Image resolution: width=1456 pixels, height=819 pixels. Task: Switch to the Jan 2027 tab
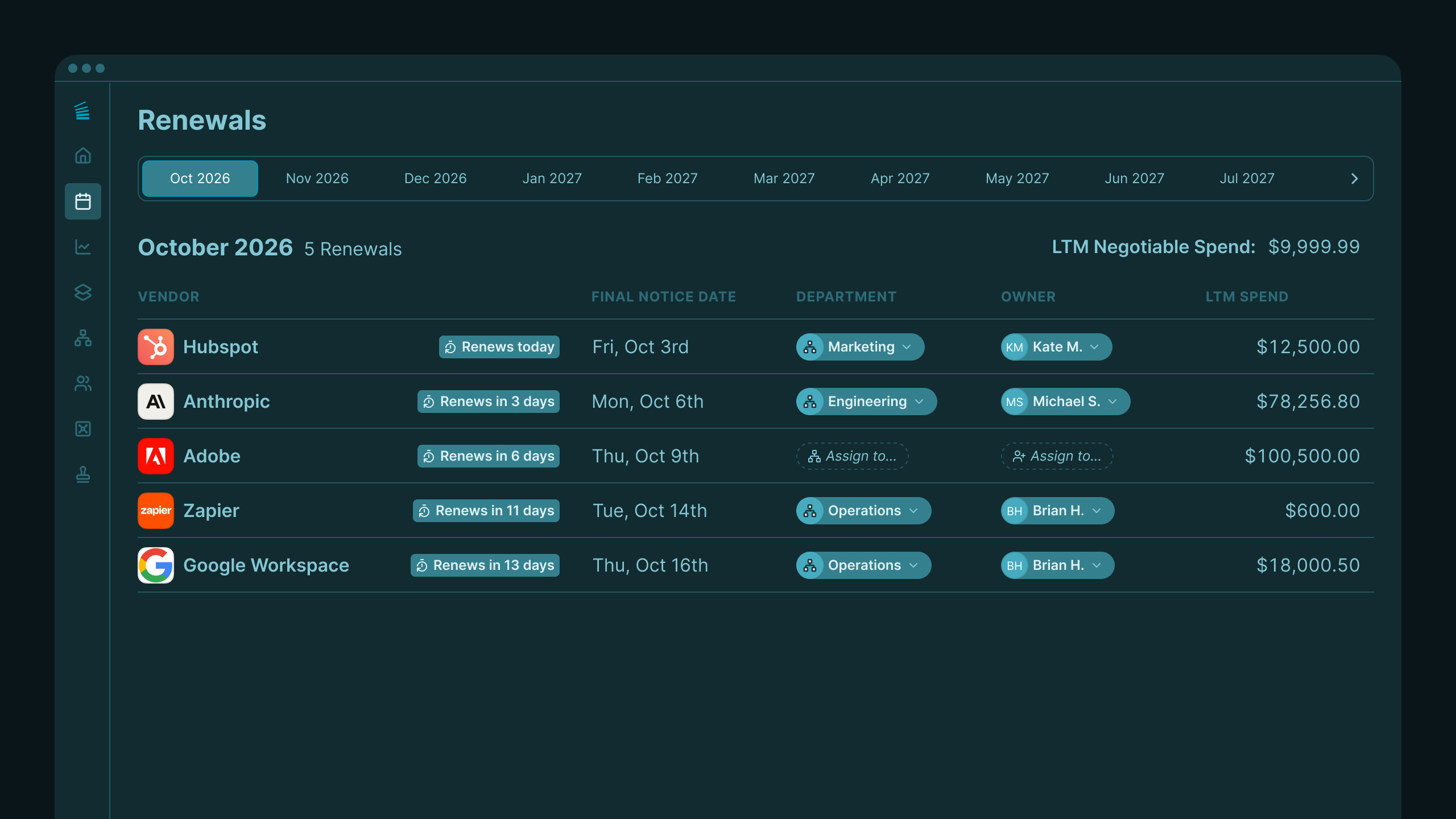pyautogui.click(x=552, y=179)
